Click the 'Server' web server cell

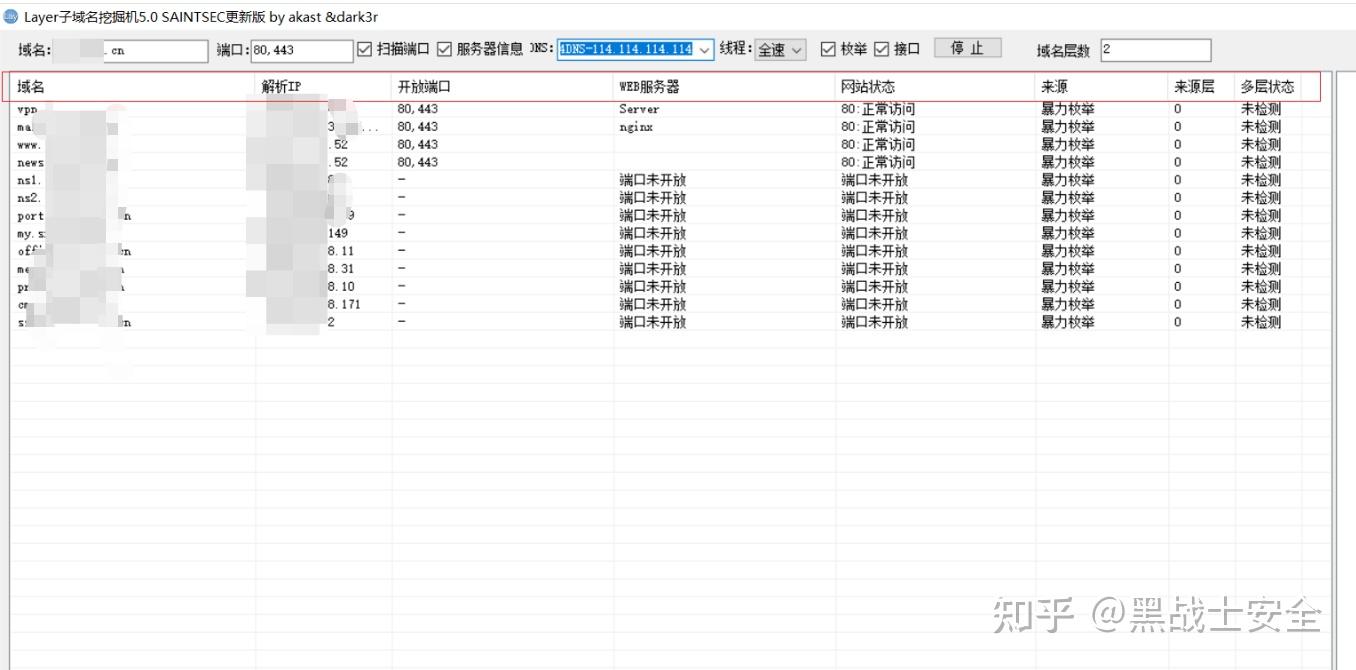click(639, 109)
